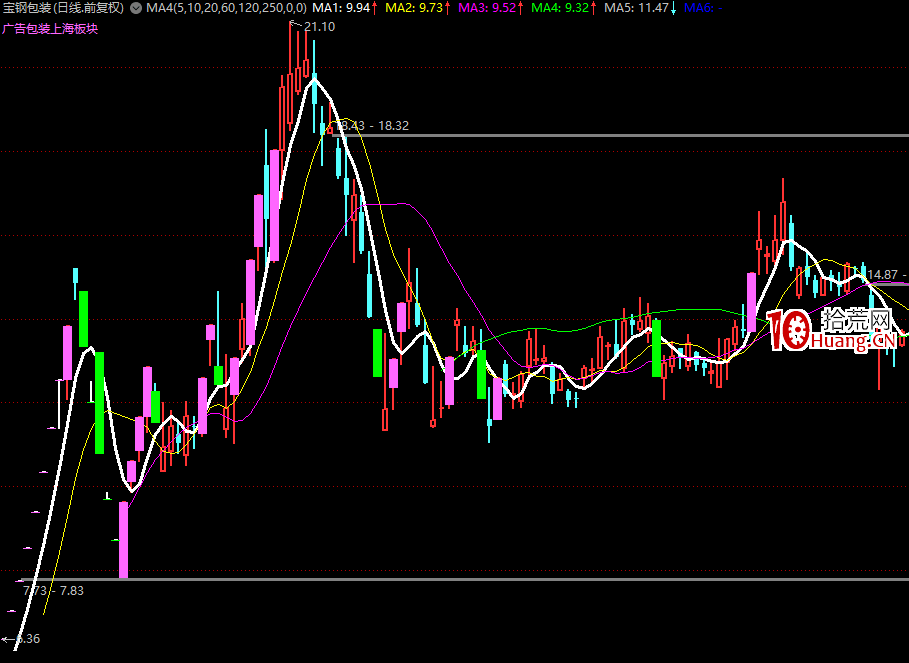The width and height of the screenshot is (909, 663).
Task: Open the dropdown chevron beside the stock title
Action: [x=136, y=8]
